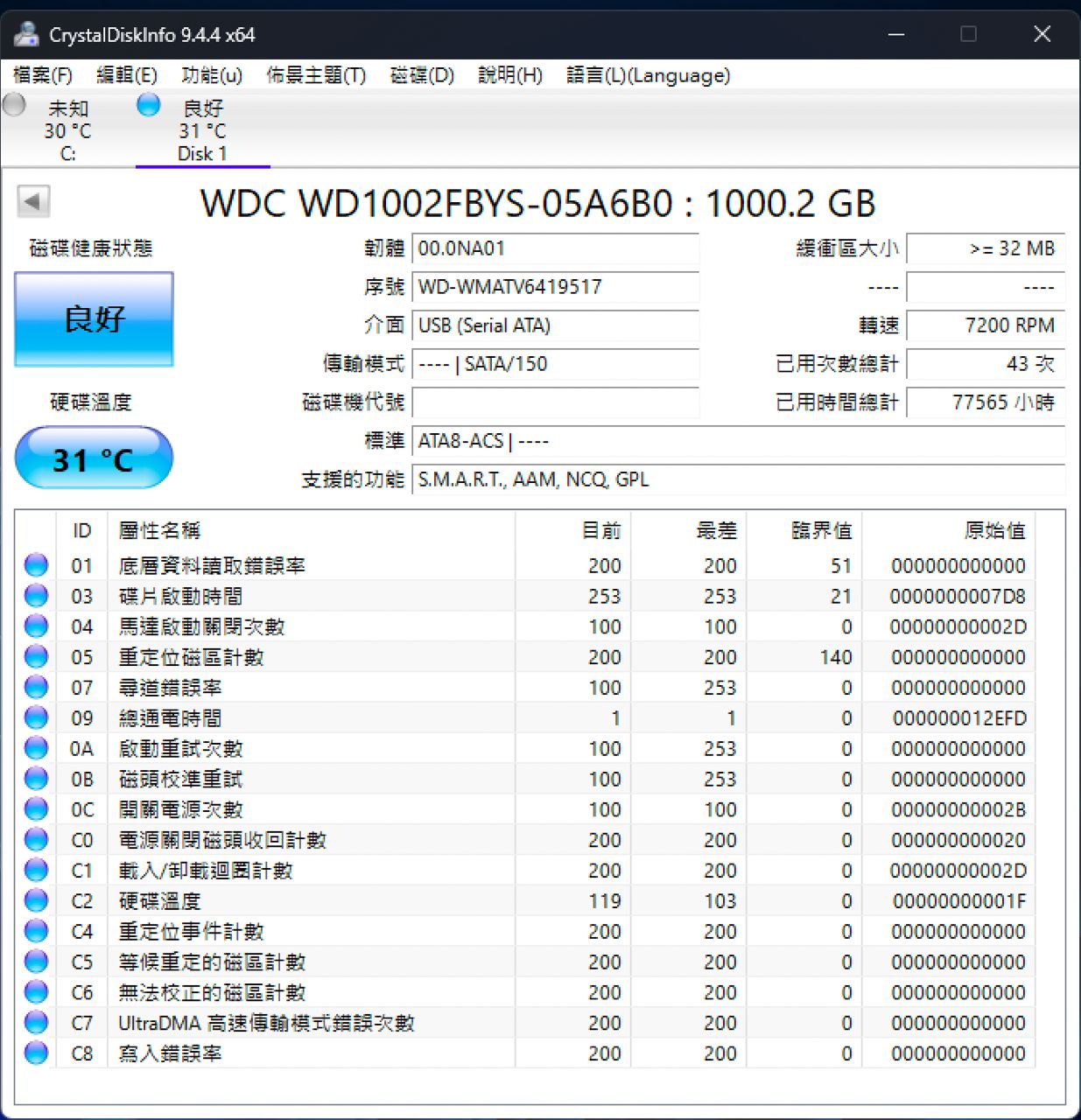
Task: Click status icon of attribute C6
Action: point(36,992)
